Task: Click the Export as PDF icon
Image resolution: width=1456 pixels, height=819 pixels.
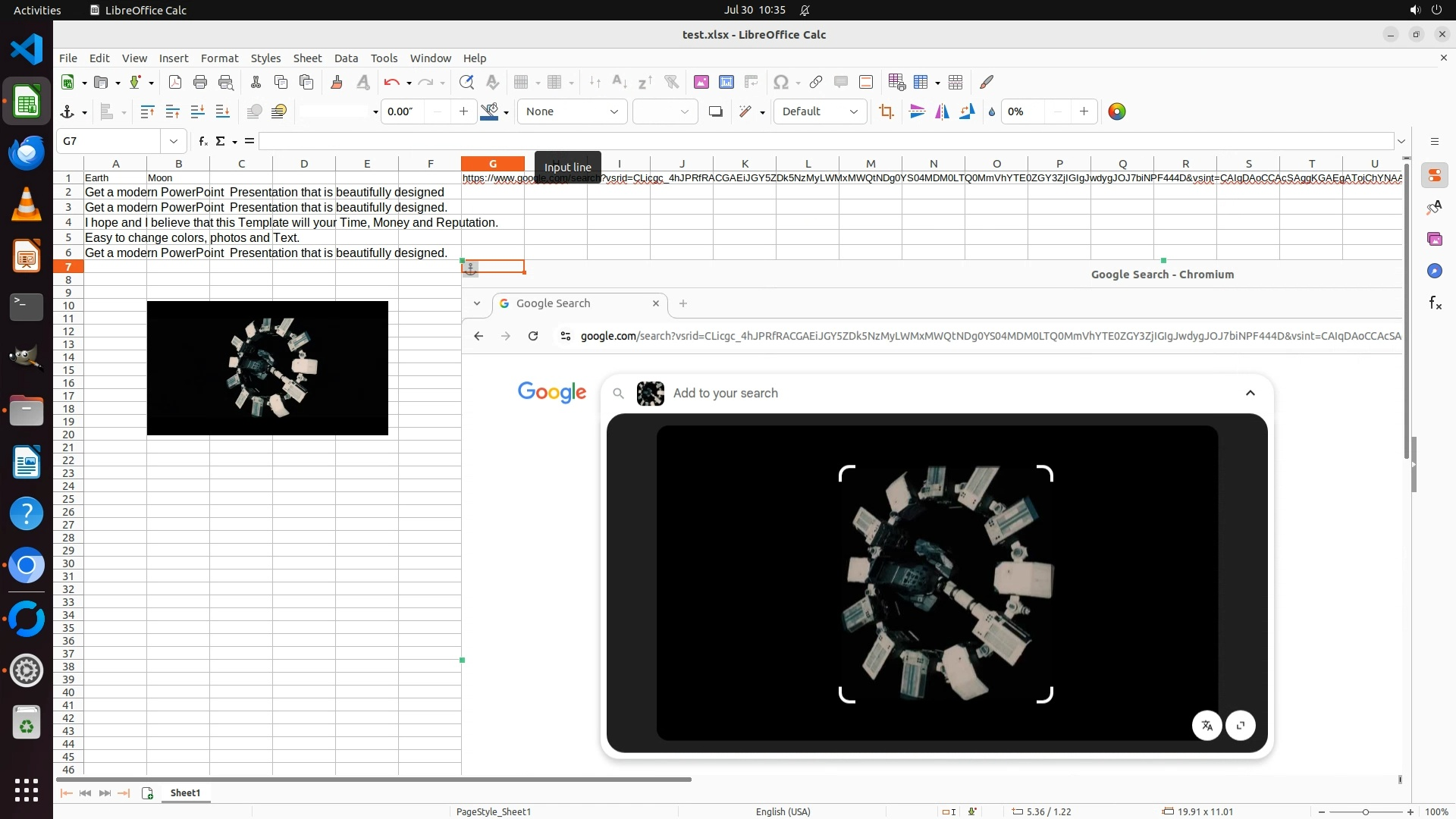Action: [175, 83]
